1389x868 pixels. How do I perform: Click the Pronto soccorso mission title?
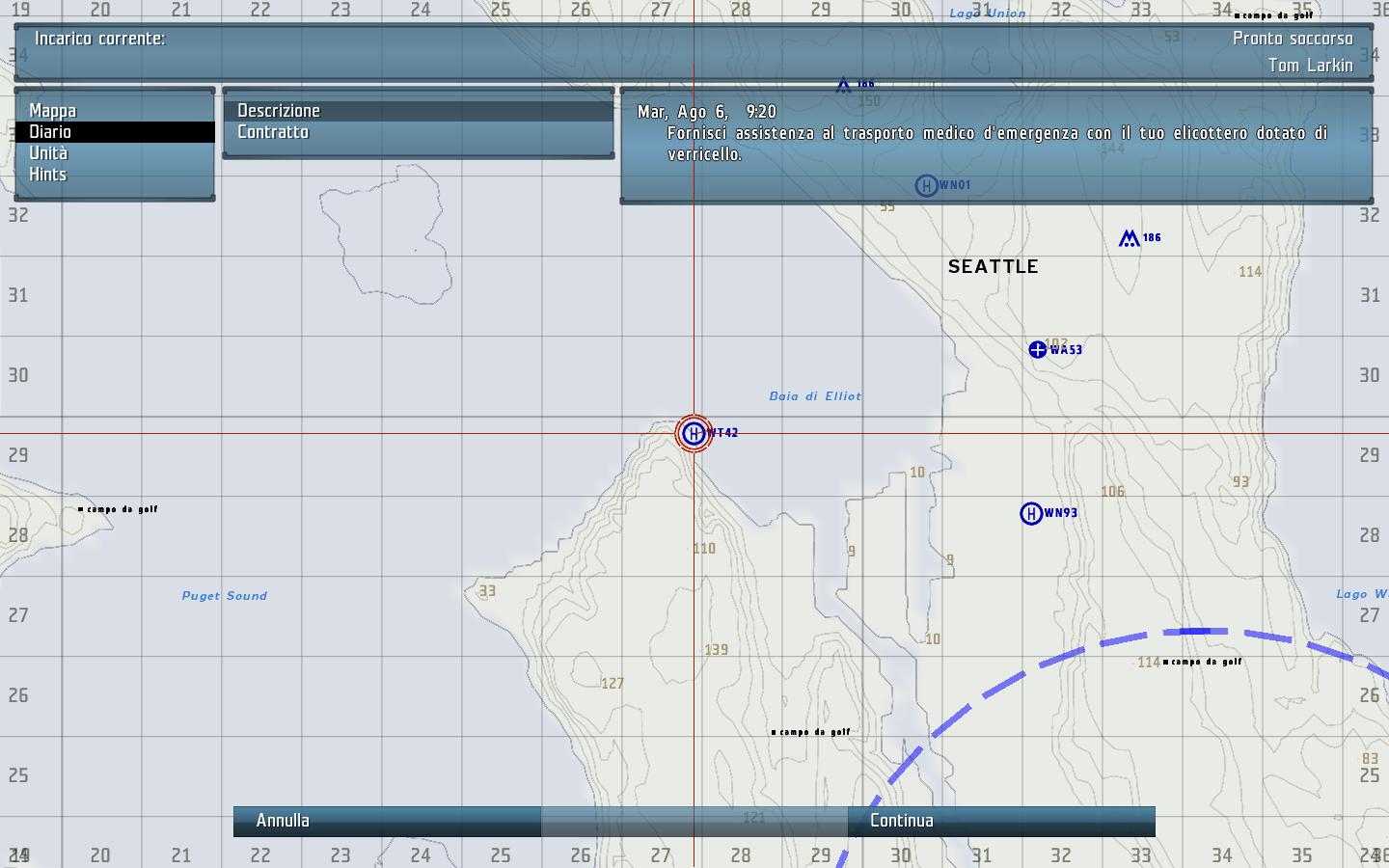click(x=1293, y=39)
